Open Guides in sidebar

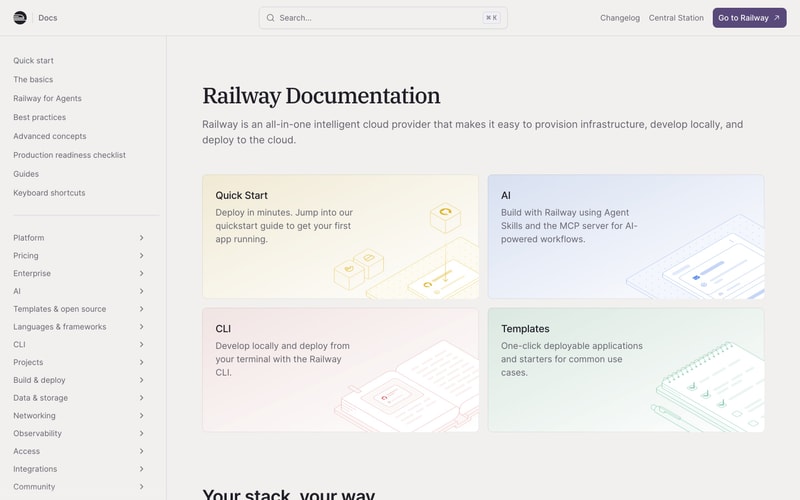click(26, 174)
